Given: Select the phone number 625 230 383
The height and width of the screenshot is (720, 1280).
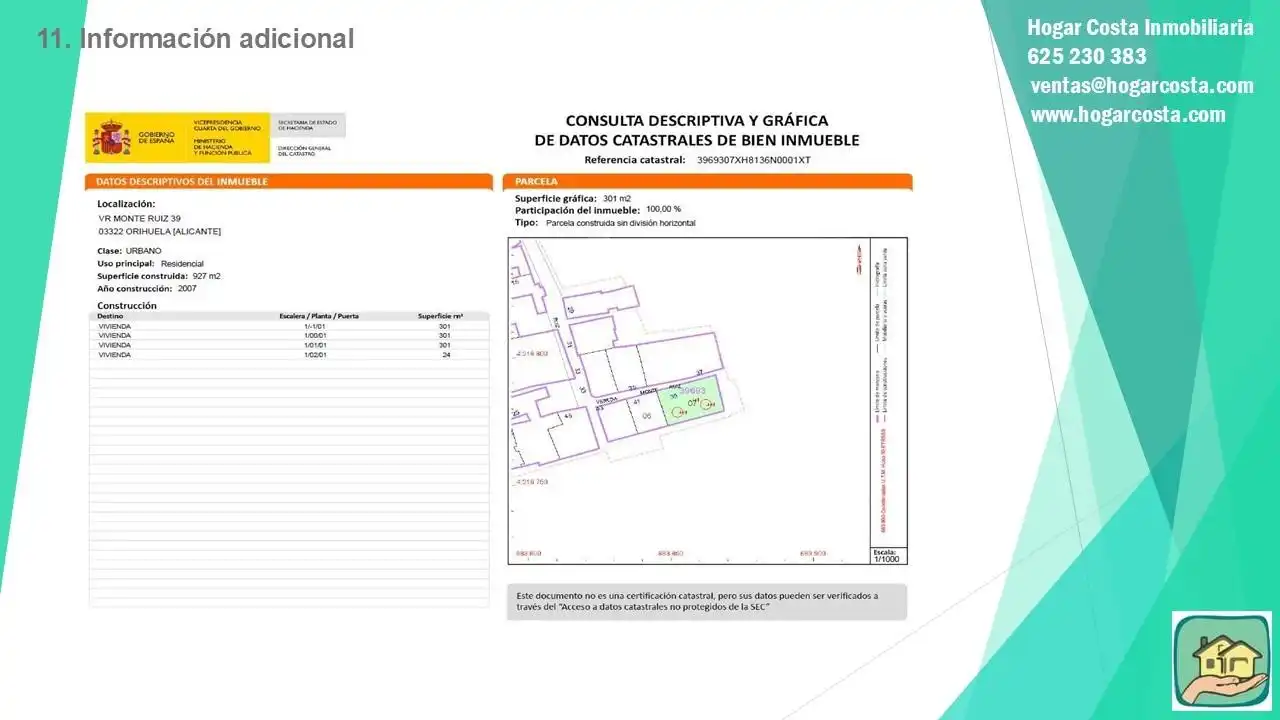Looking at the screenshot, I should click(1087, 56).
